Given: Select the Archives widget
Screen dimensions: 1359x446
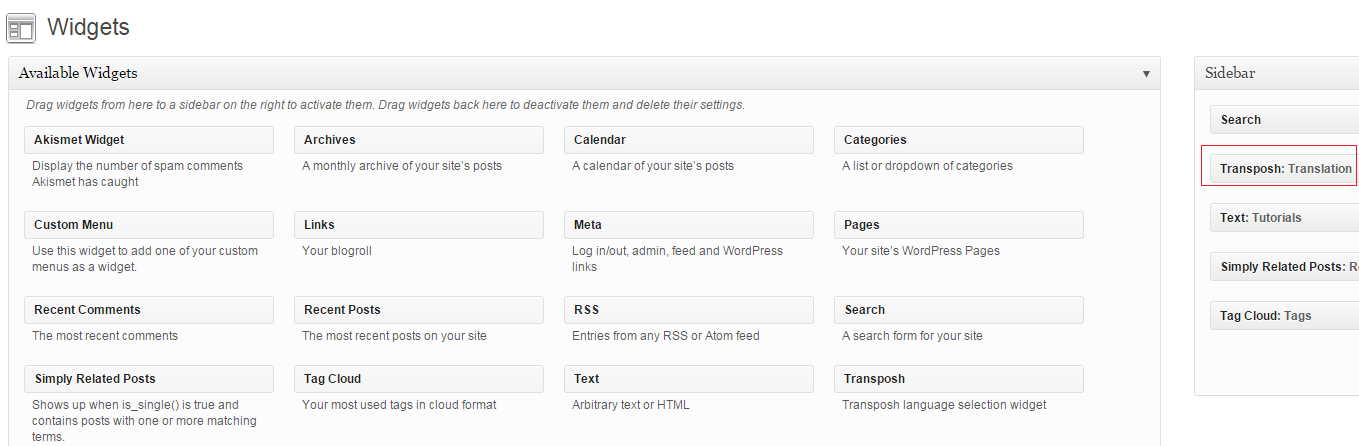Looking at the screenshot, I should (419, 140).
